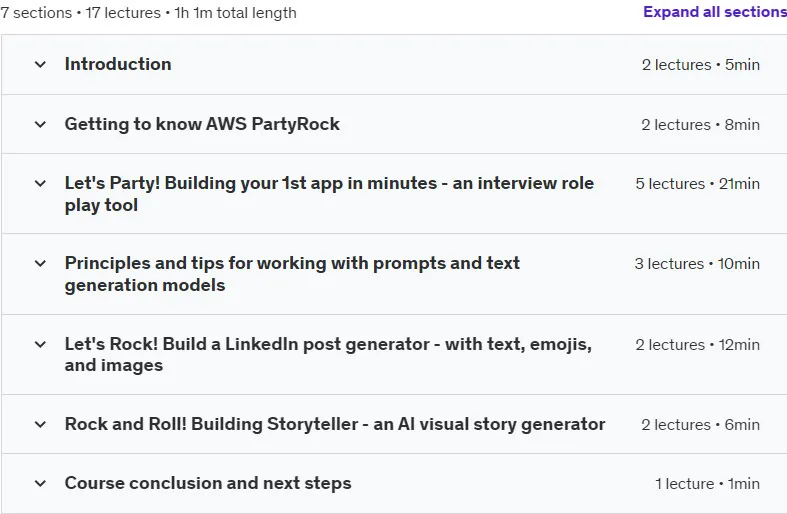Click the 1 lecture • 1min label
The height and width of the screenshot is (514, 787).
[707, 484]
